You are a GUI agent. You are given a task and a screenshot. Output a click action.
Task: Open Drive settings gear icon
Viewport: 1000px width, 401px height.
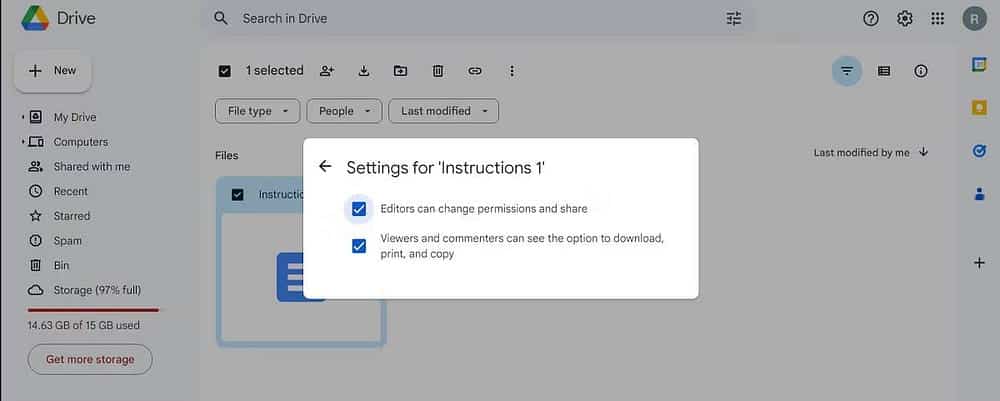coord(904,18)
